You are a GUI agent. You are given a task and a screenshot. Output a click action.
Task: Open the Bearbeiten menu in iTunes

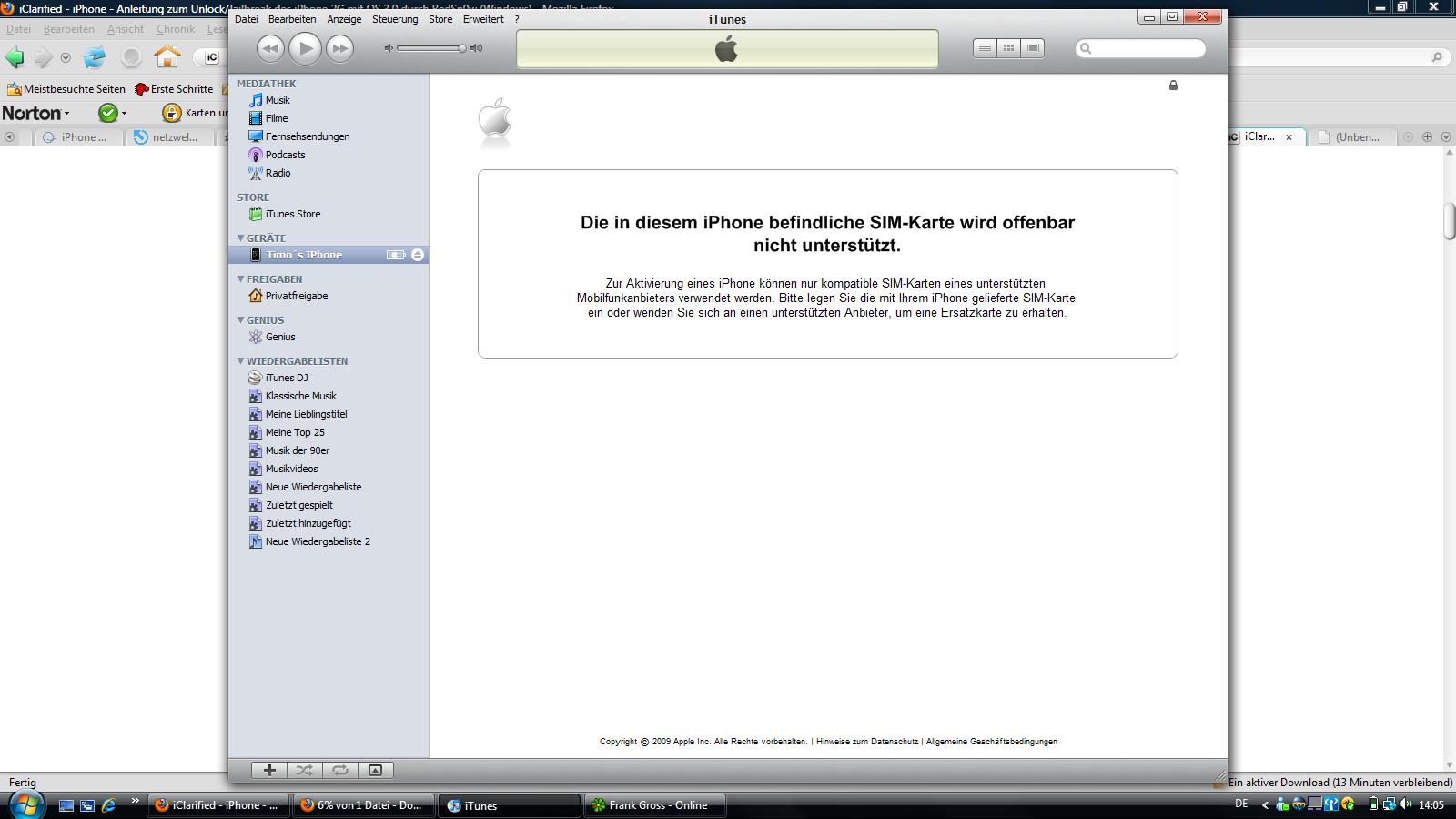click(x=292, y=19)
